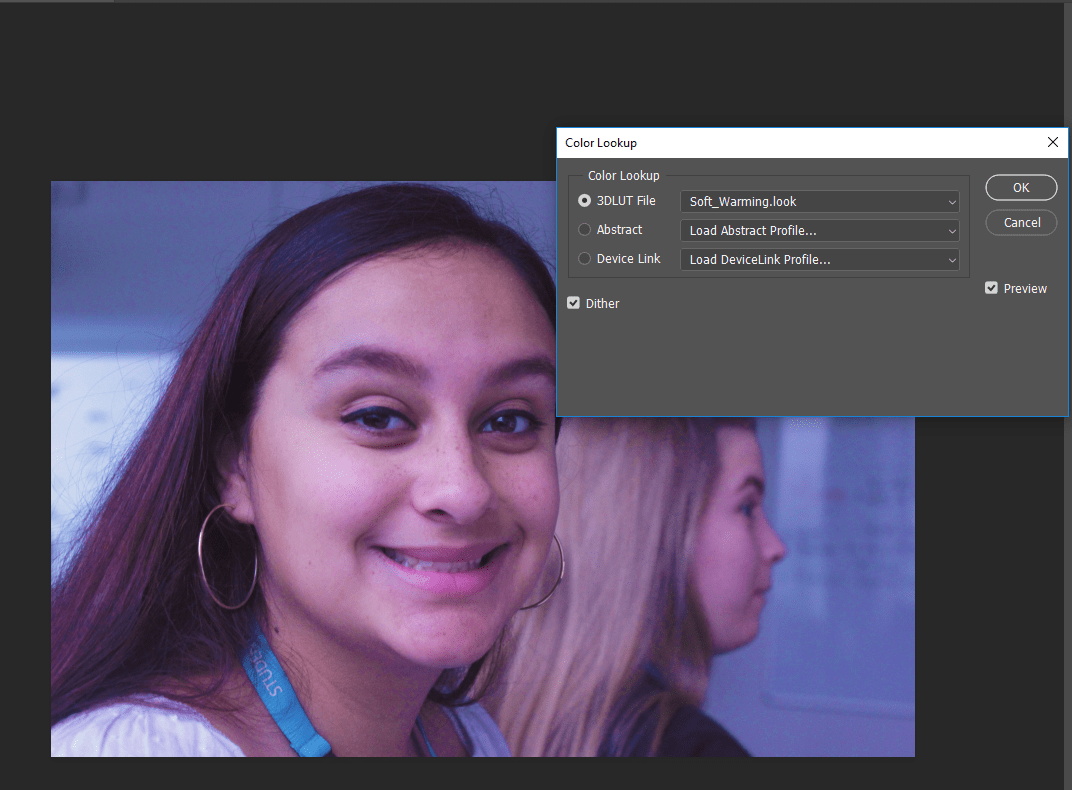Open the Soft_Warming.look dropdown

[x=818, y=202]
